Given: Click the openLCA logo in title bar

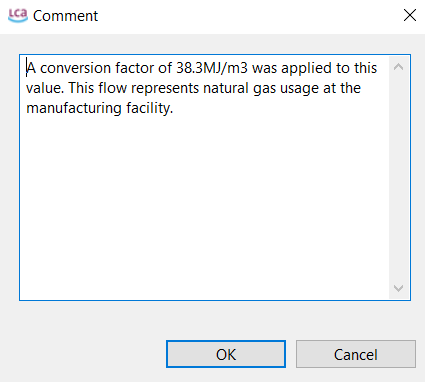Looking at the screenshot, I should 18,15.
